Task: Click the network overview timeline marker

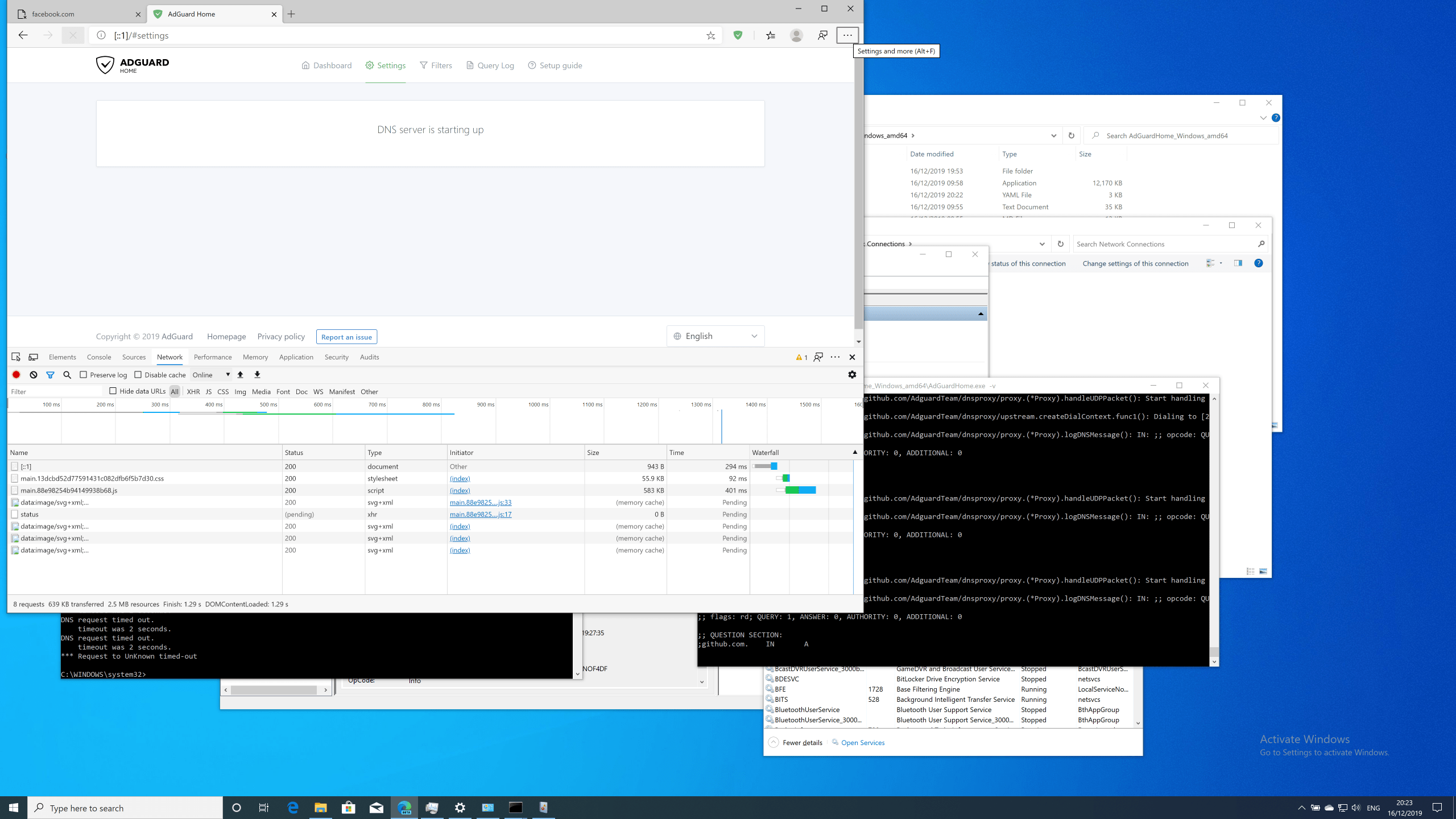Action: [x=722, y=425]
